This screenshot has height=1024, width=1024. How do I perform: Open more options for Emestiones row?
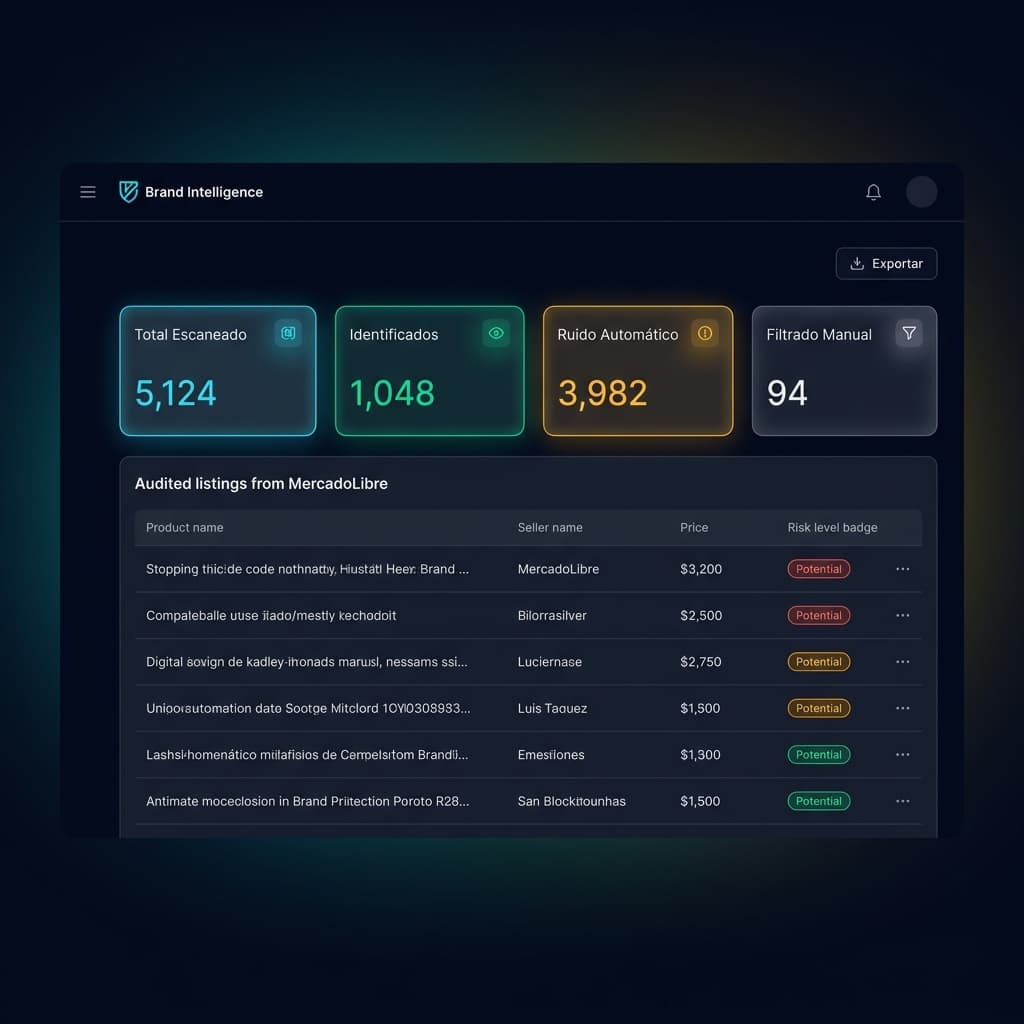click(903, 755)
